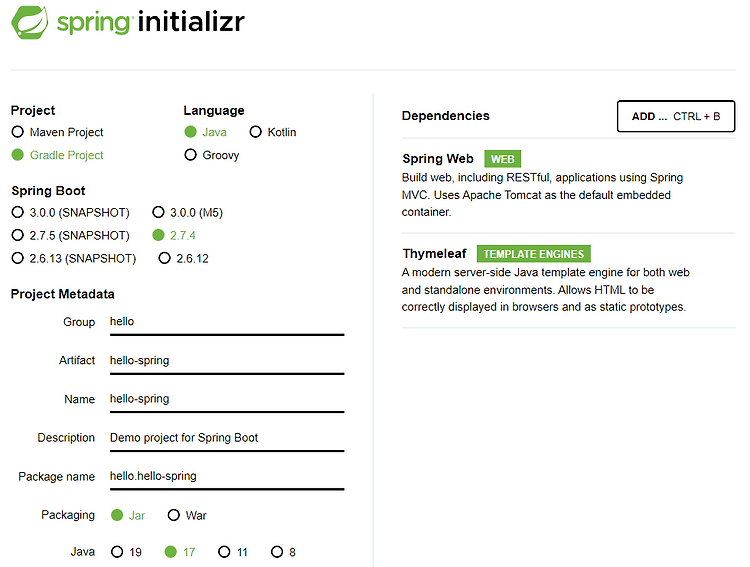Screen dimensions: 750x567
Task: Edit the Package name field
Action: click(227, 478)
